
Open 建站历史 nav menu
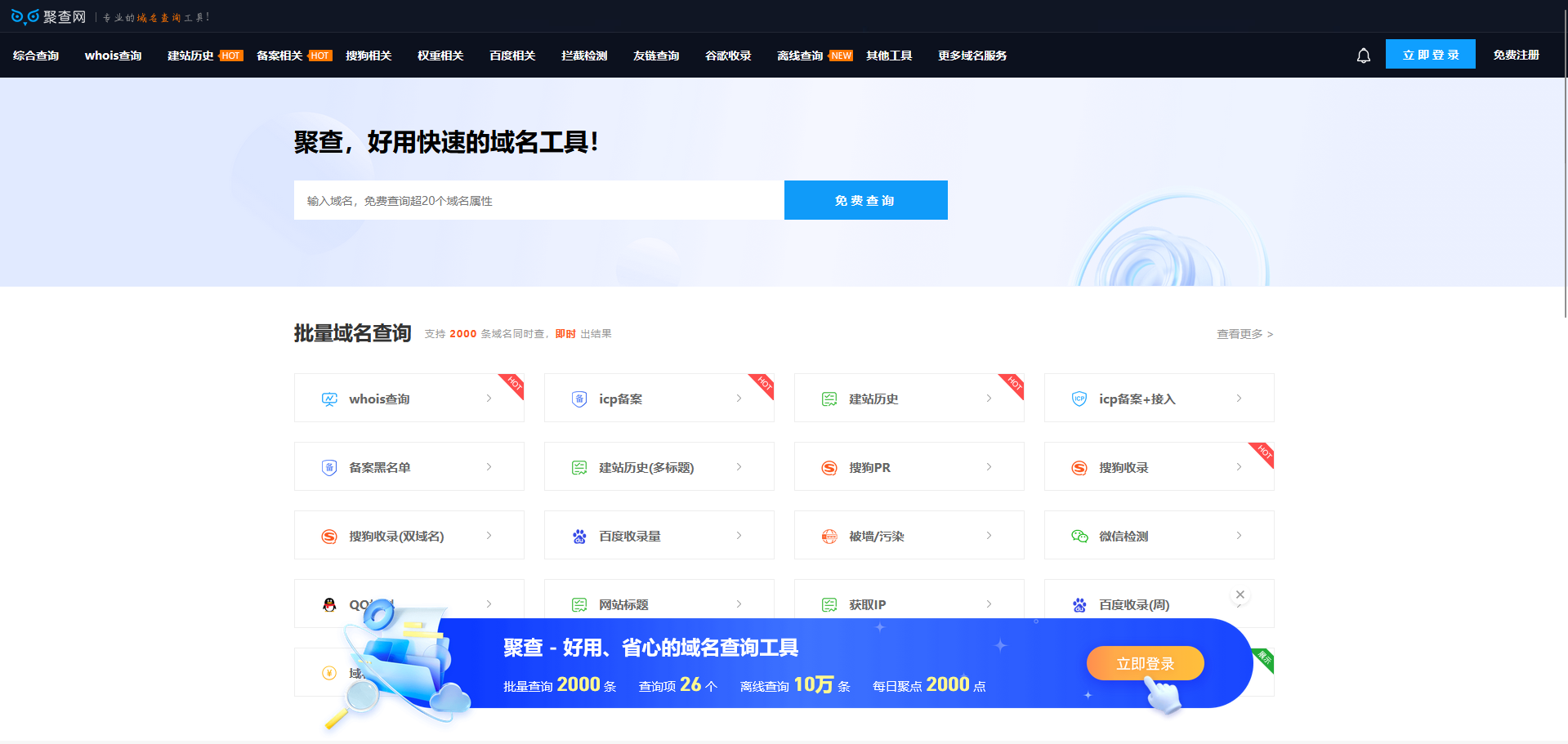click(x=190, y=56)
